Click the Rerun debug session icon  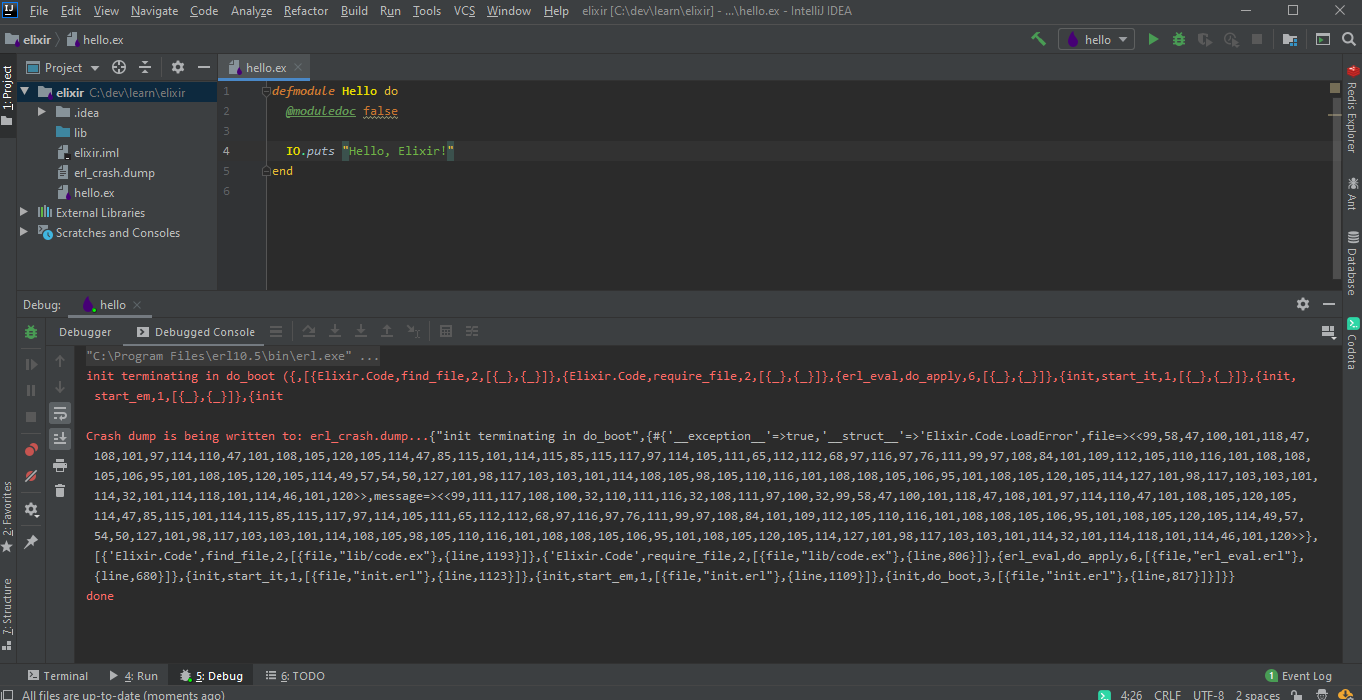tap(31, 333)
